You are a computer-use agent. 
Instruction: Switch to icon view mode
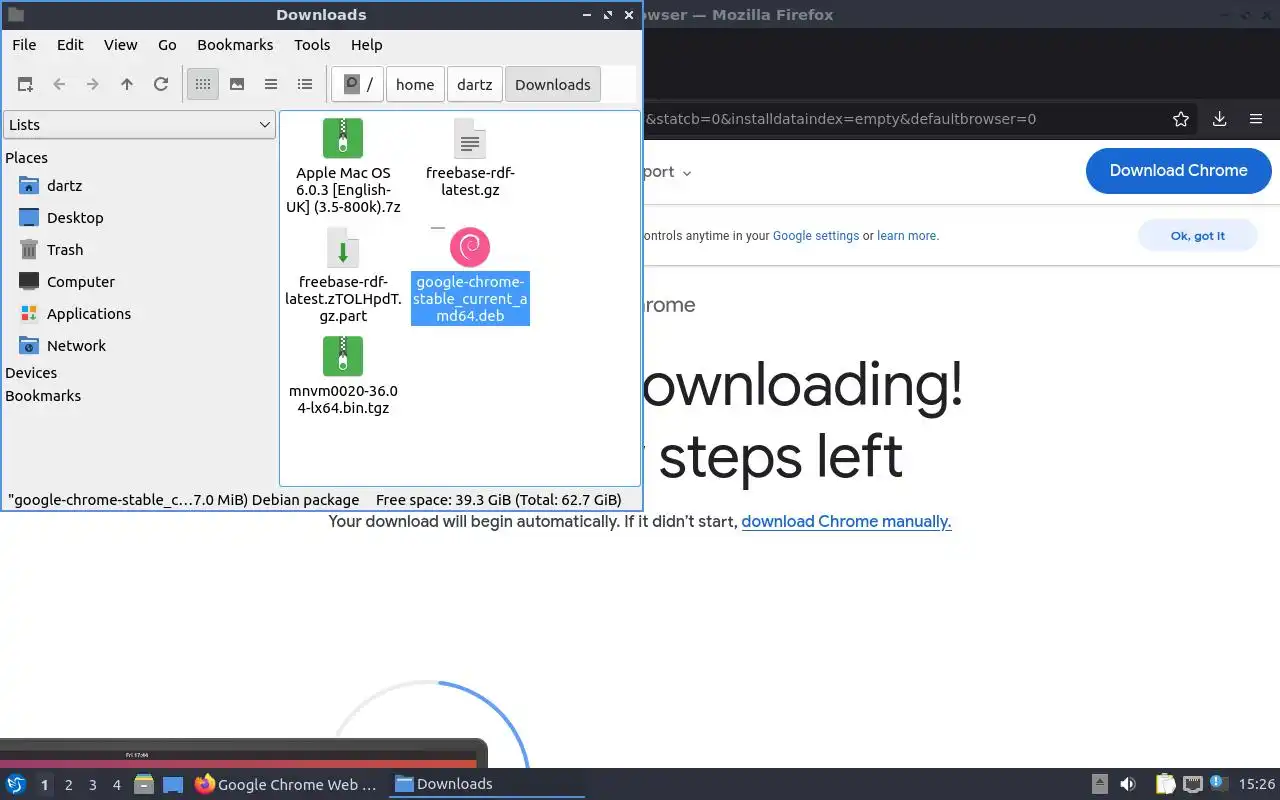click(x=203, y=84)
